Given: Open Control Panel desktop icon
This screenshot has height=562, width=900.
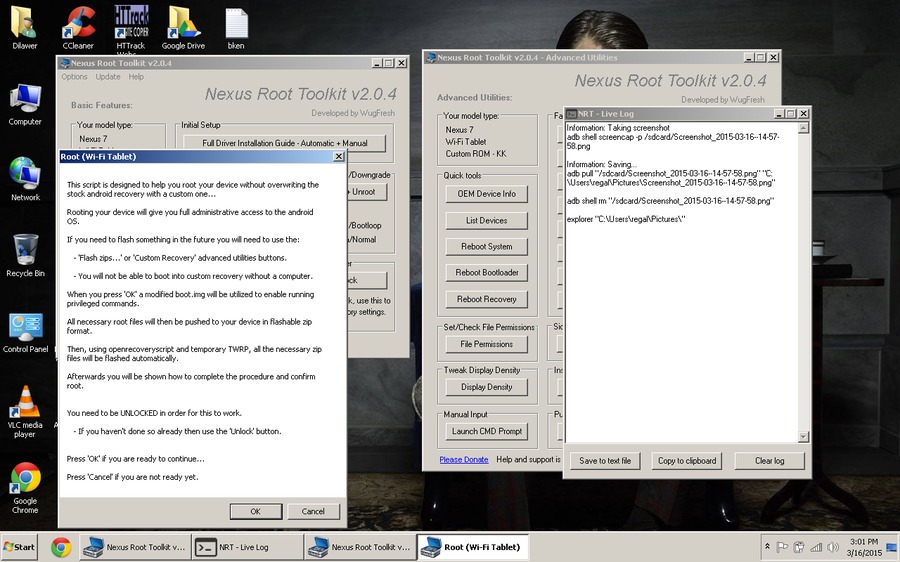Looking at the screenshot, I should pyautogui.click(x=25, y=332).
